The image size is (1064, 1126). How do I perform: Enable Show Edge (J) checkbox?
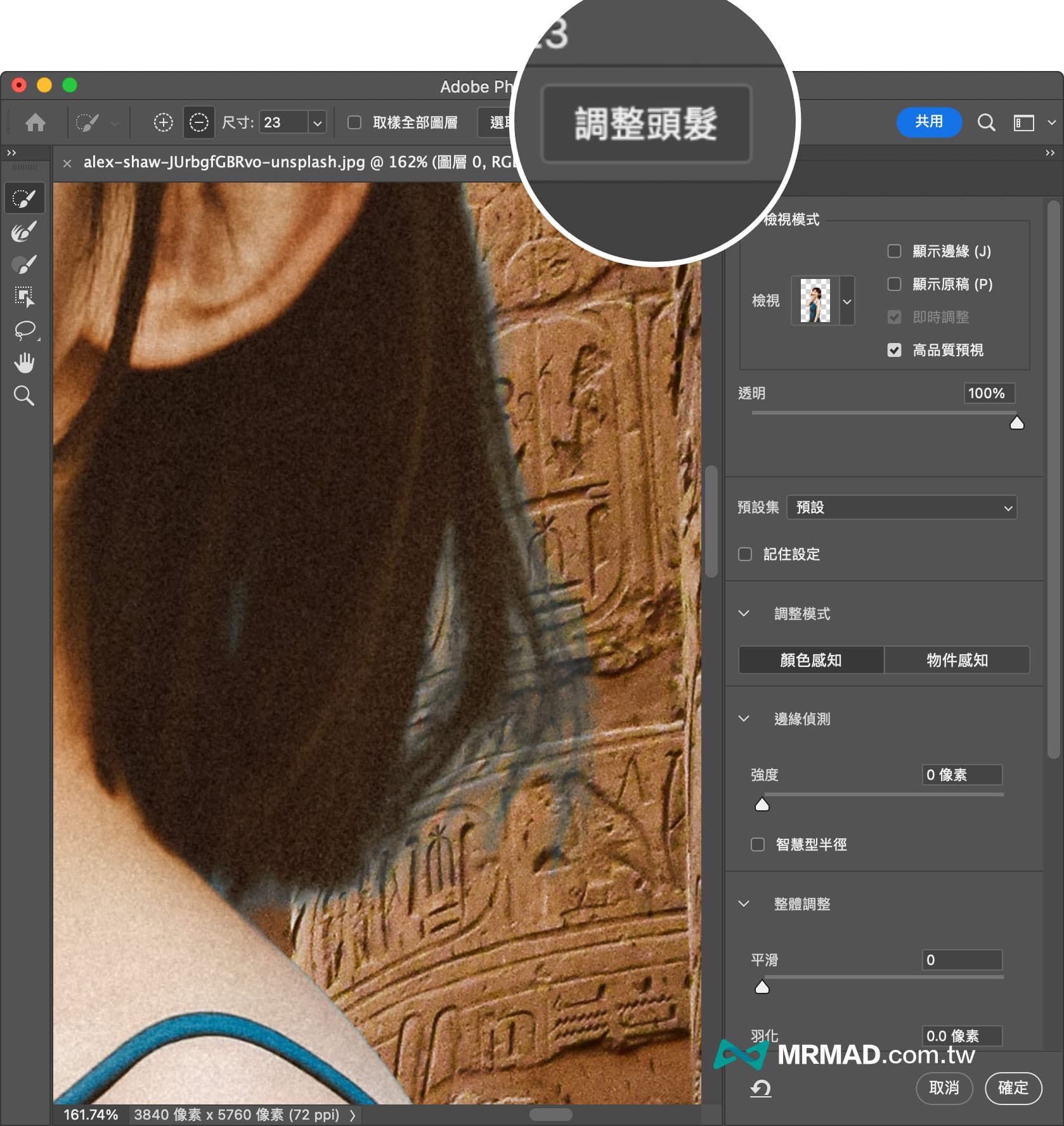coord(894,251)
